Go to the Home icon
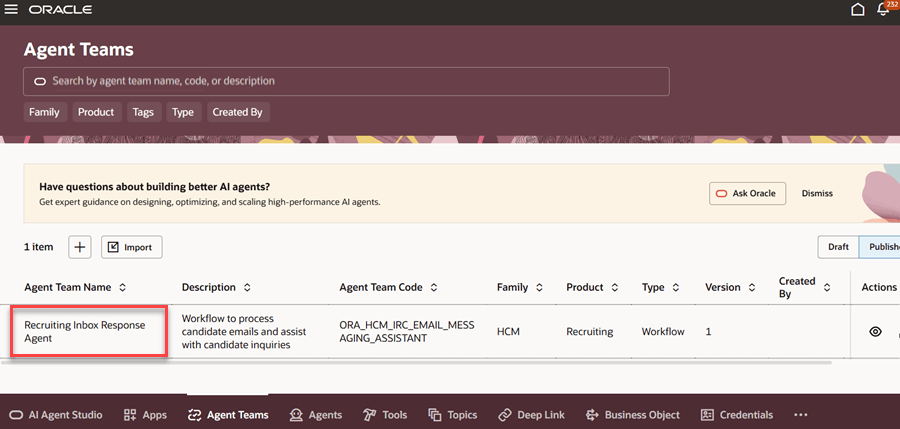This screenshot has height=429, width=900. (858, 9)
